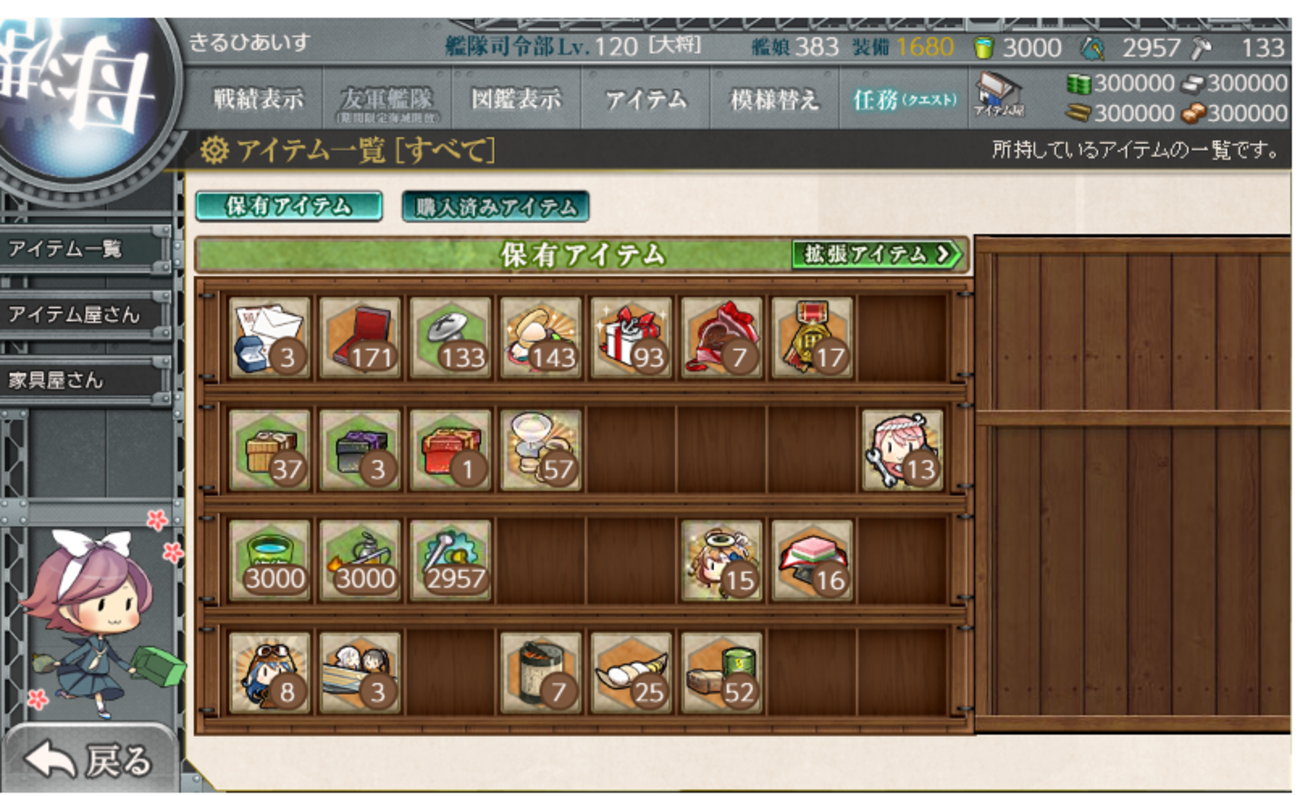Click the hishimochi tricolor item (16)

811,560
